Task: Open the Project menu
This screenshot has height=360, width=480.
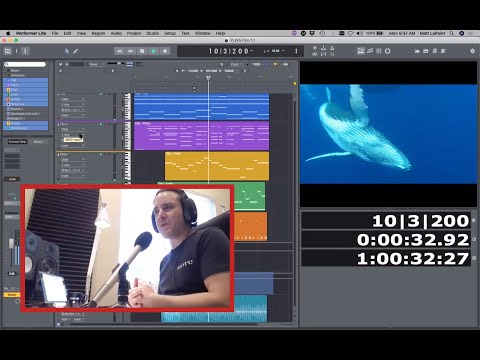Action: (x=134, y=33)
